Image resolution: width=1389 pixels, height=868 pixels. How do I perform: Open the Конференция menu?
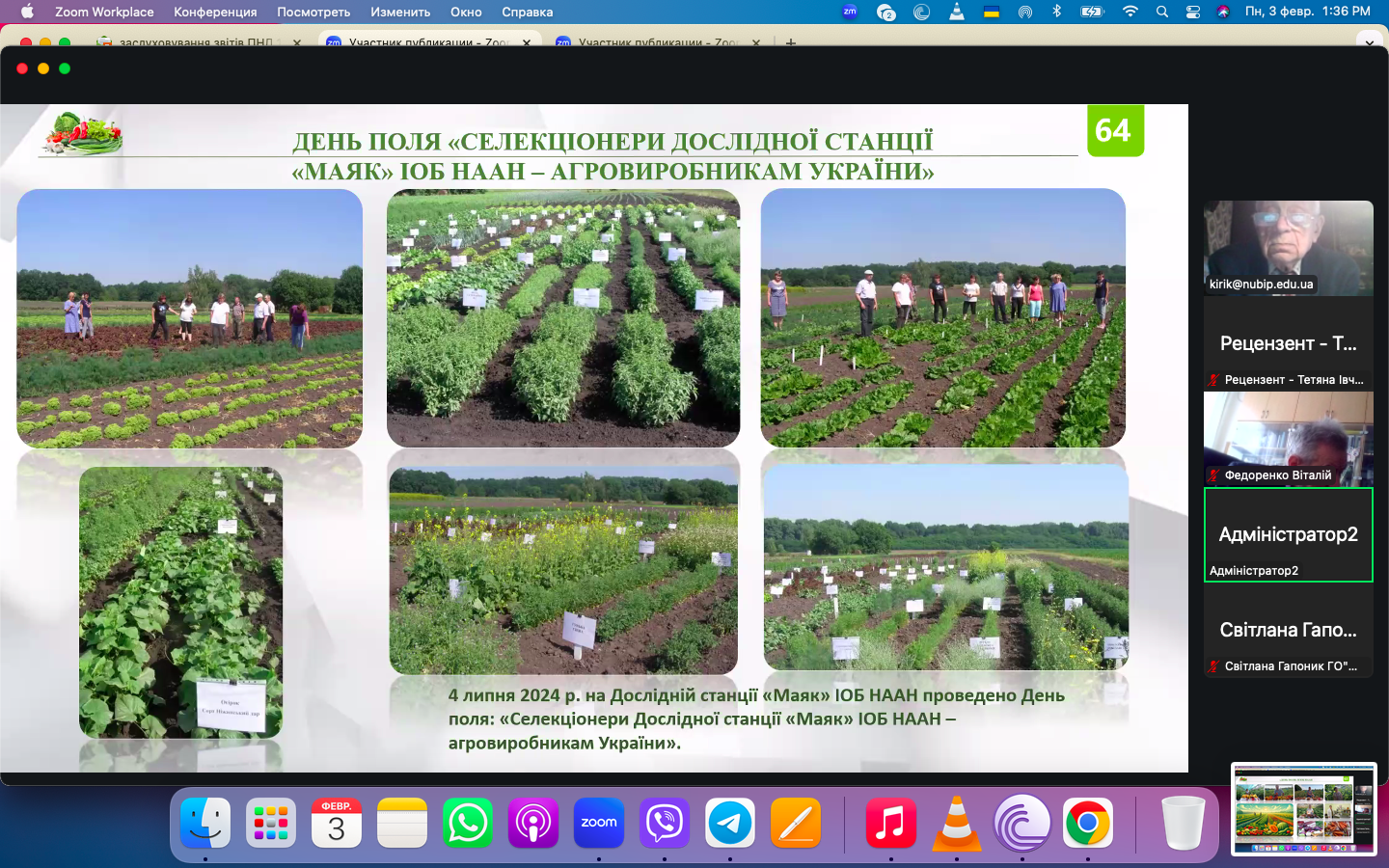pos(215,12)
